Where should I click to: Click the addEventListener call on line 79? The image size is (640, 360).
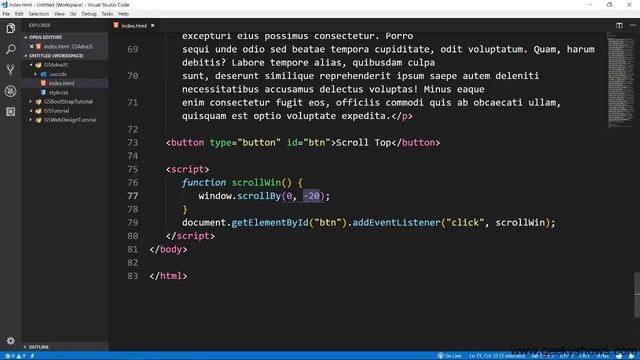396,222
